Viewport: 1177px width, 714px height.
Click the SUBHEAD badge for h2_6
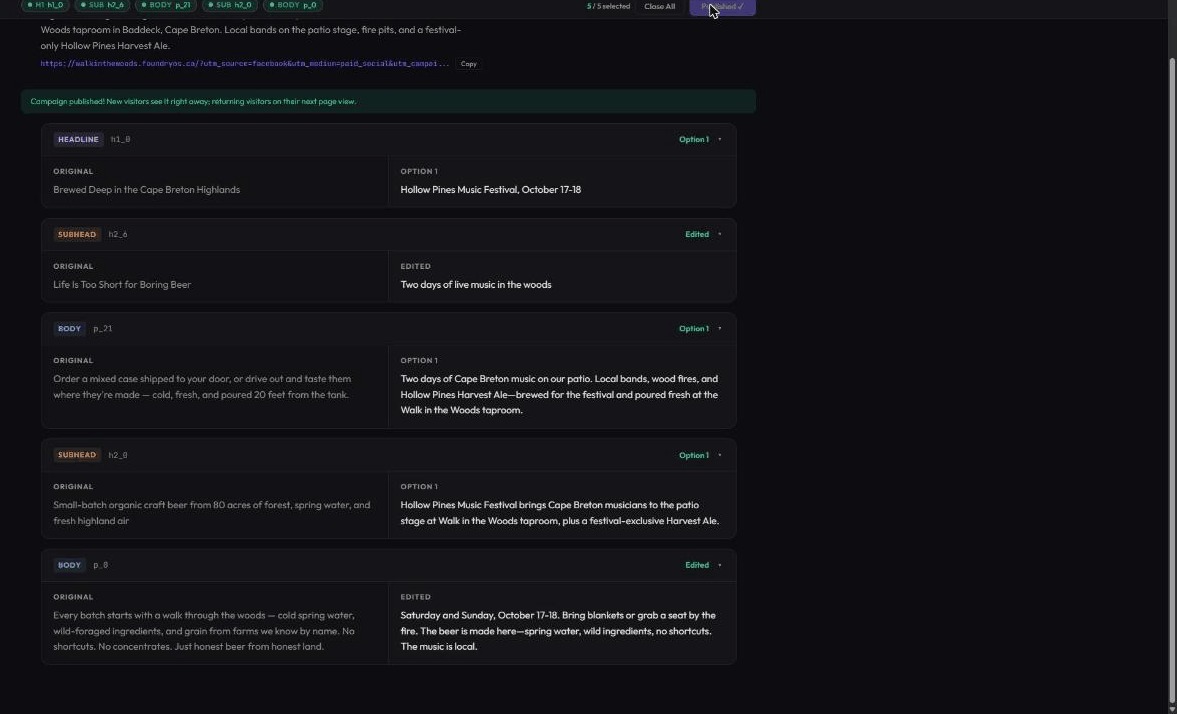(x=77, y=234)
